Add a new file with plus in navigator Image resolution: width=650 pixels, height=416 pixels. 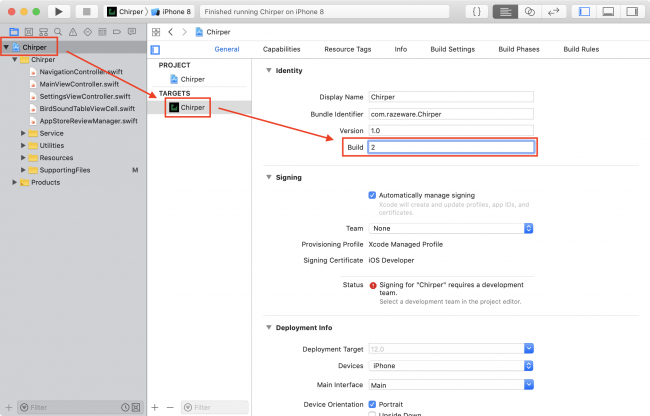click(x=9, y=407)
